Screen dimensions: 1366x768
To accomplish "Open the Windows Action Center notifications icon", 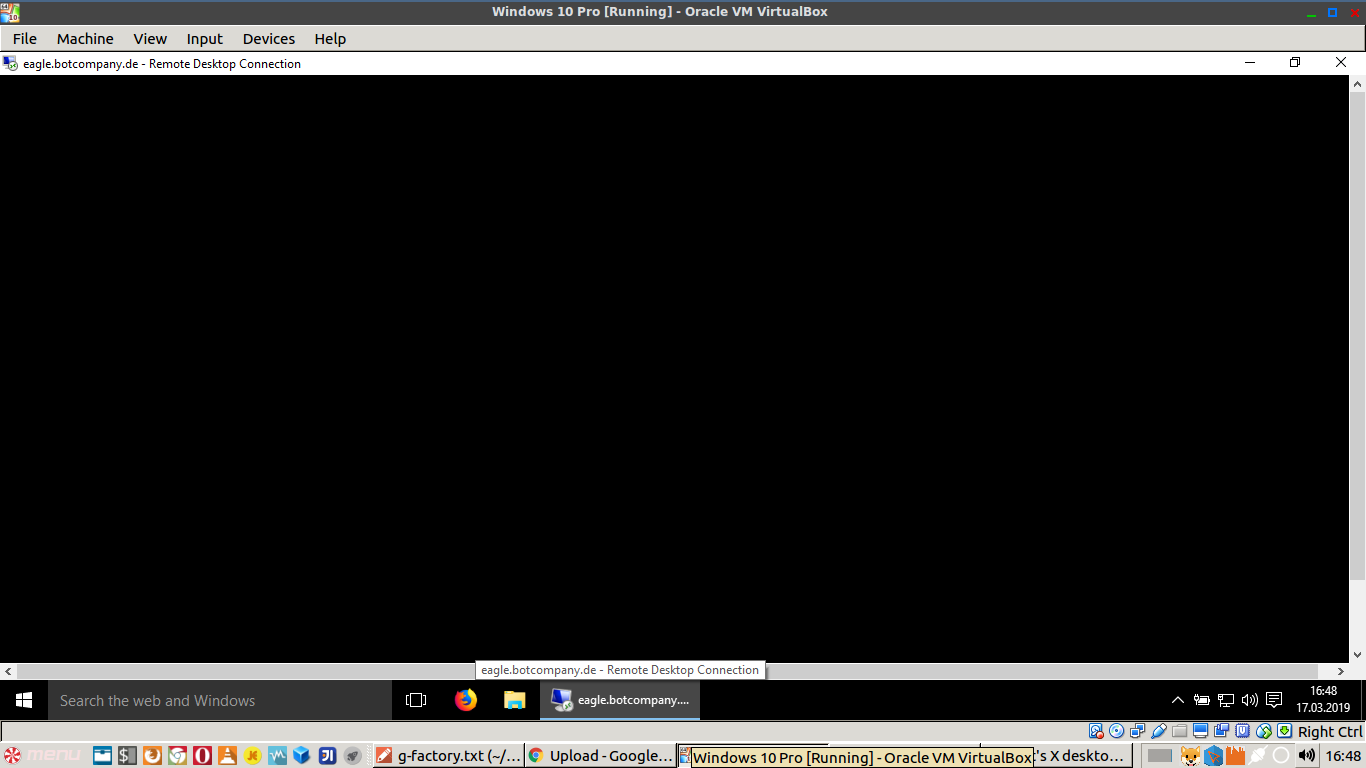I will (x=1274, y=700).
